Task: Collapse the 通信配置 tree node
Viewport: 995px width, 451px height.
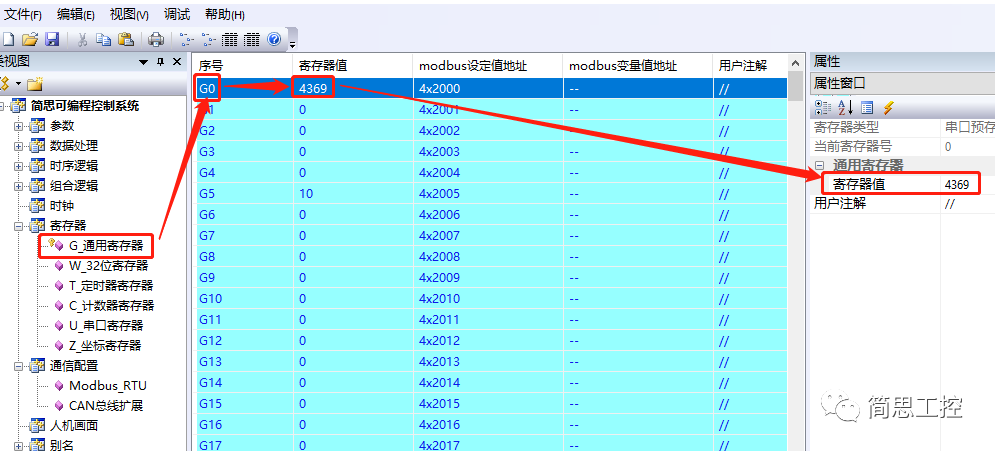Action: click(18, 365)
